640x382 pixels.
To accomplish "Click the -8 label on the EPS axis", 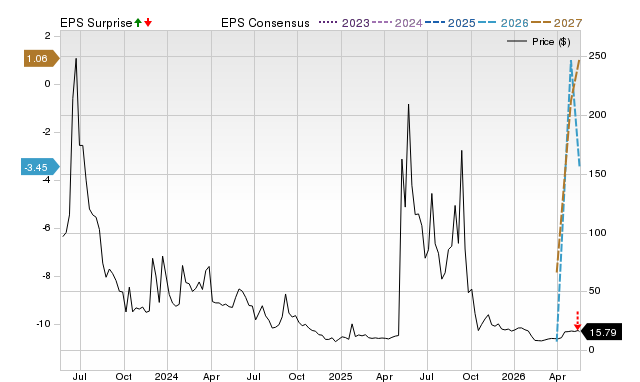I will point(46,276).
